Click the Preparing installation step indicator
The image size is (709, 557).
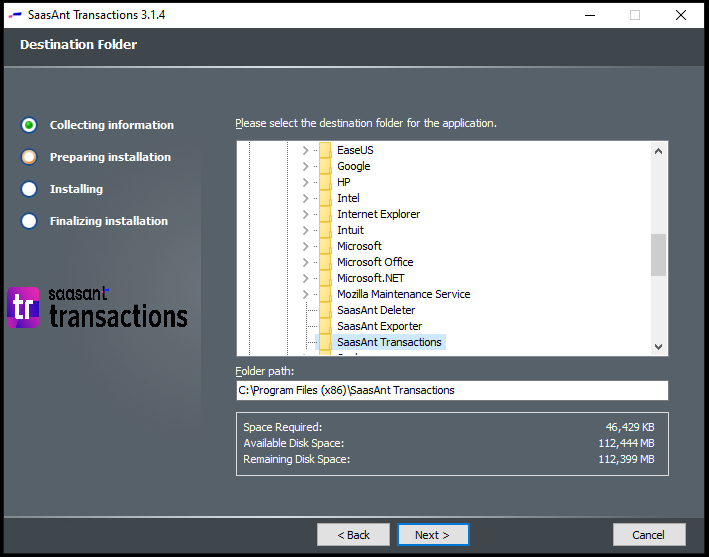coord(29,157)
